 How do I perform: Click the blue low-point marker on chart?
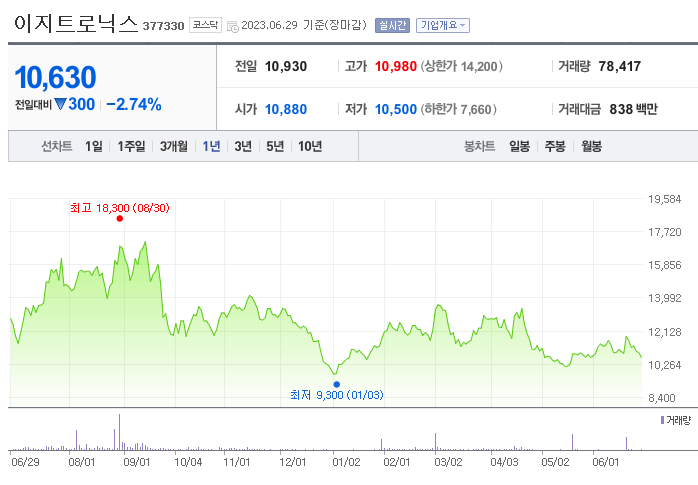[337, 384]
